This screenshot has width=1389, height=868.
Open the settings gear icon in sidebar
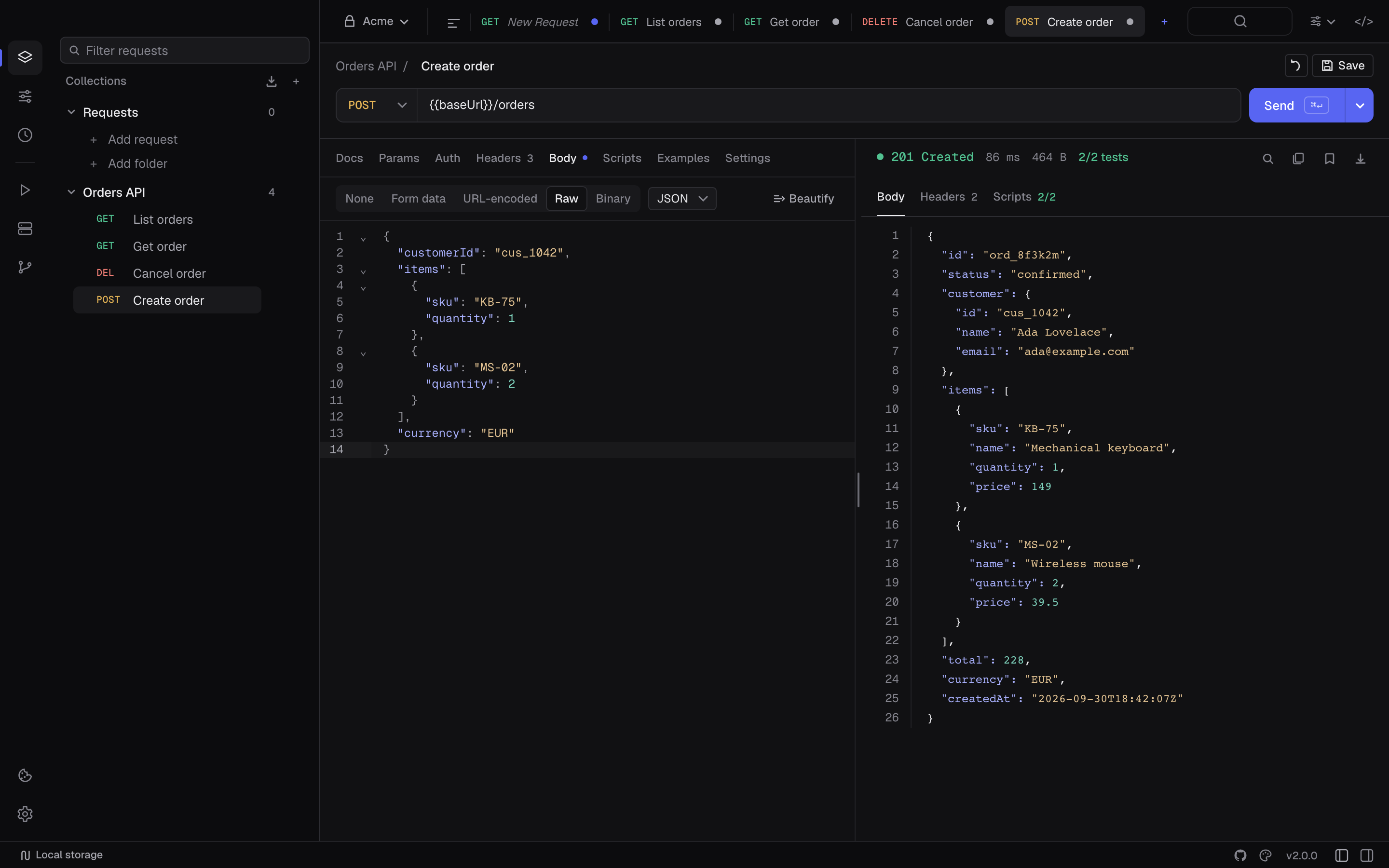point(25,814)
